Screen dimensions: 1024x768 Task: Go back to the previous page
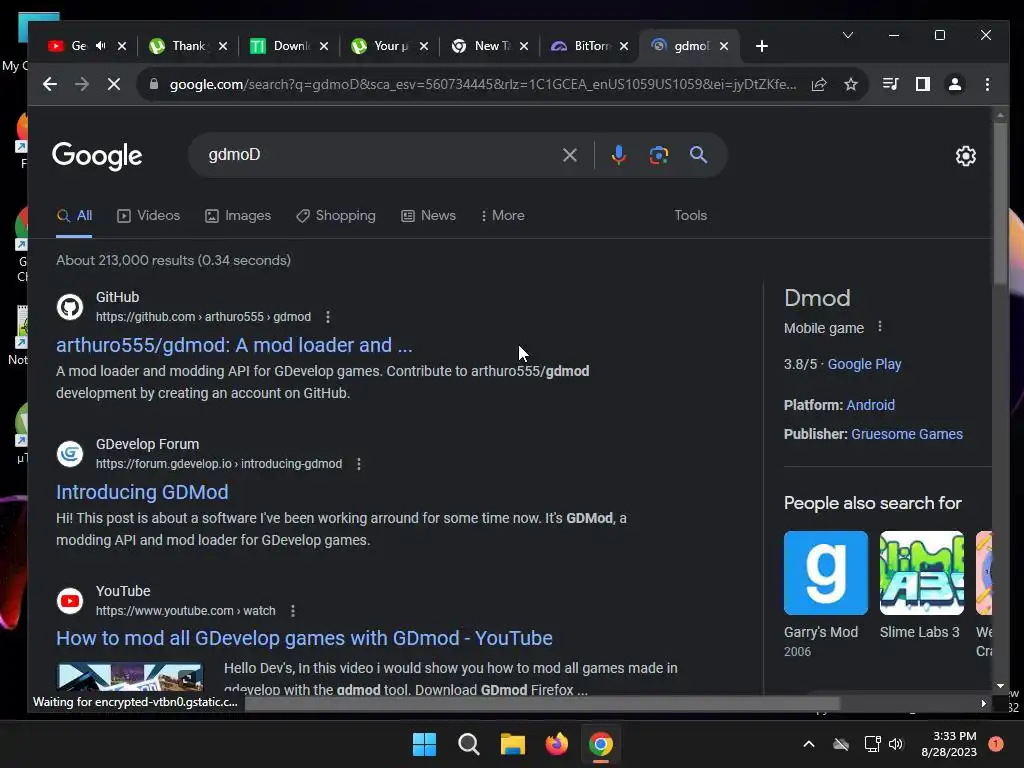tap(50, 84)
